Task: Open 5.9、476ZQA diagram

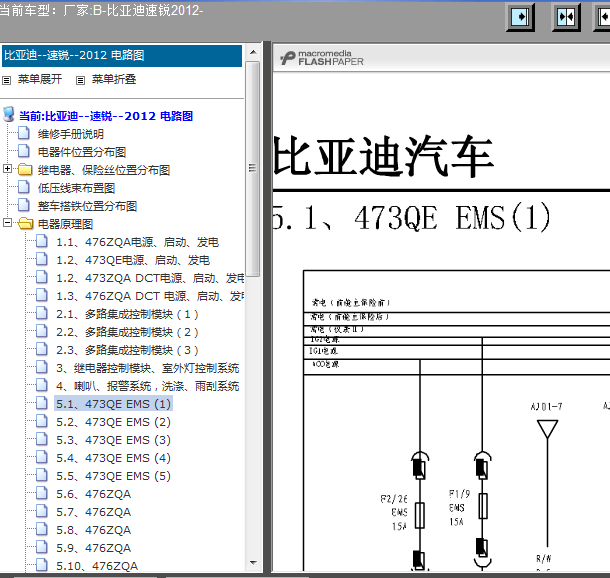Action: tap(93, 548)
